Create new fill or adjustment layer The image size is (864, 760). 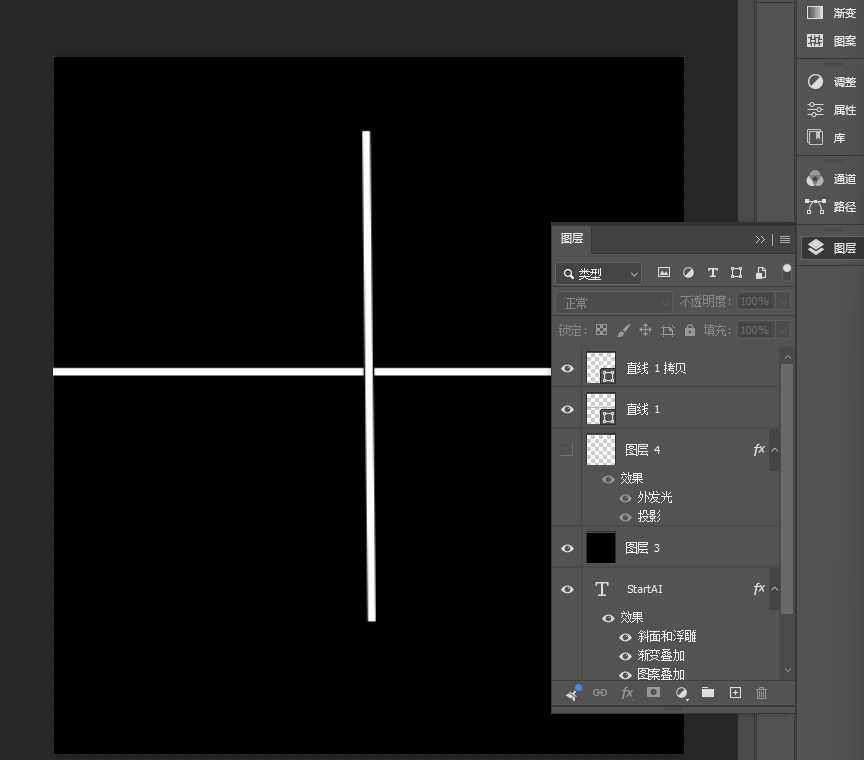(682, 693)
